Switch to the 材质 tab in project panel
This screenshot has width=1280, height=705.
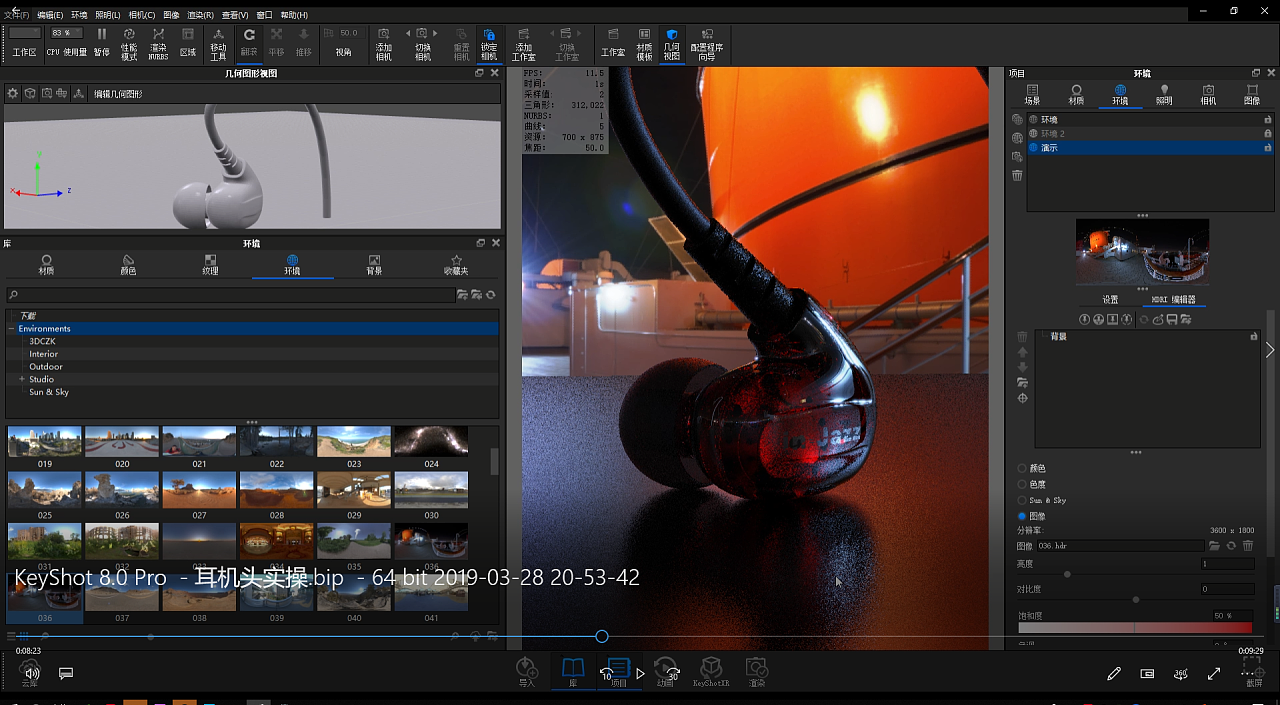click(1076, 94)
